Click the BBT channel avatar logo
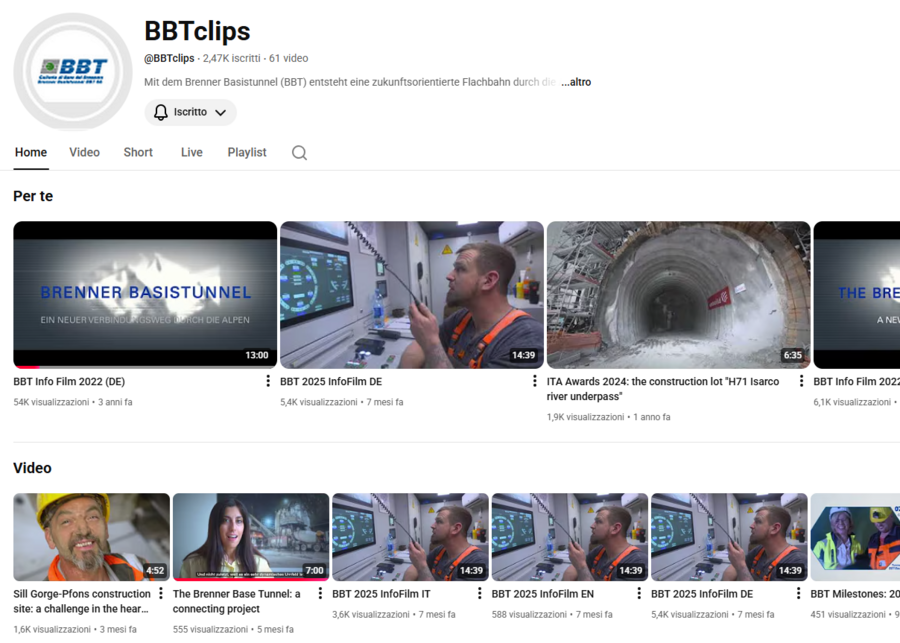This screenshot has height=643, width=900. pyautogui.click(x=72, y=72)
